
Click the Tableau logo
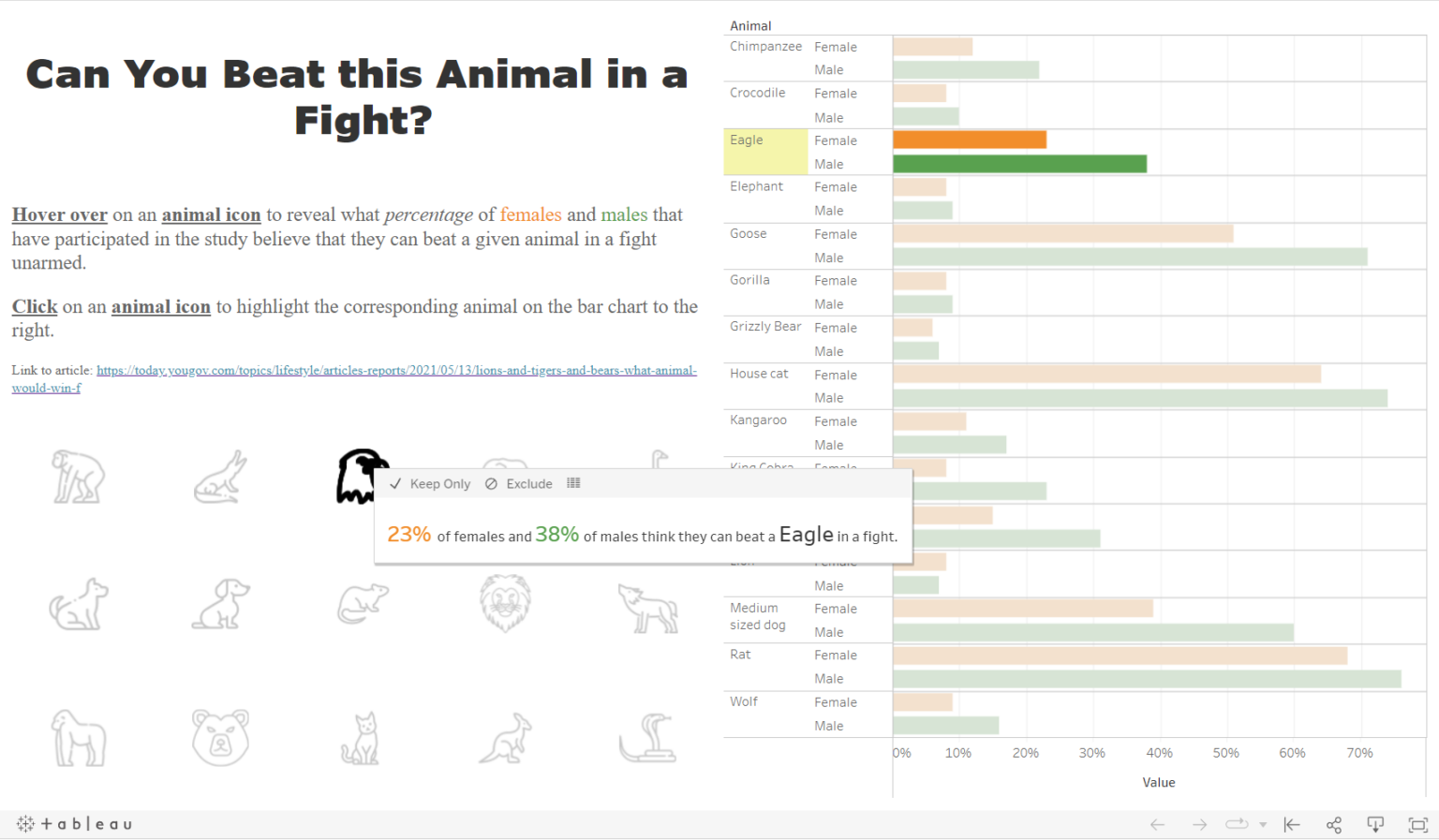74,824
